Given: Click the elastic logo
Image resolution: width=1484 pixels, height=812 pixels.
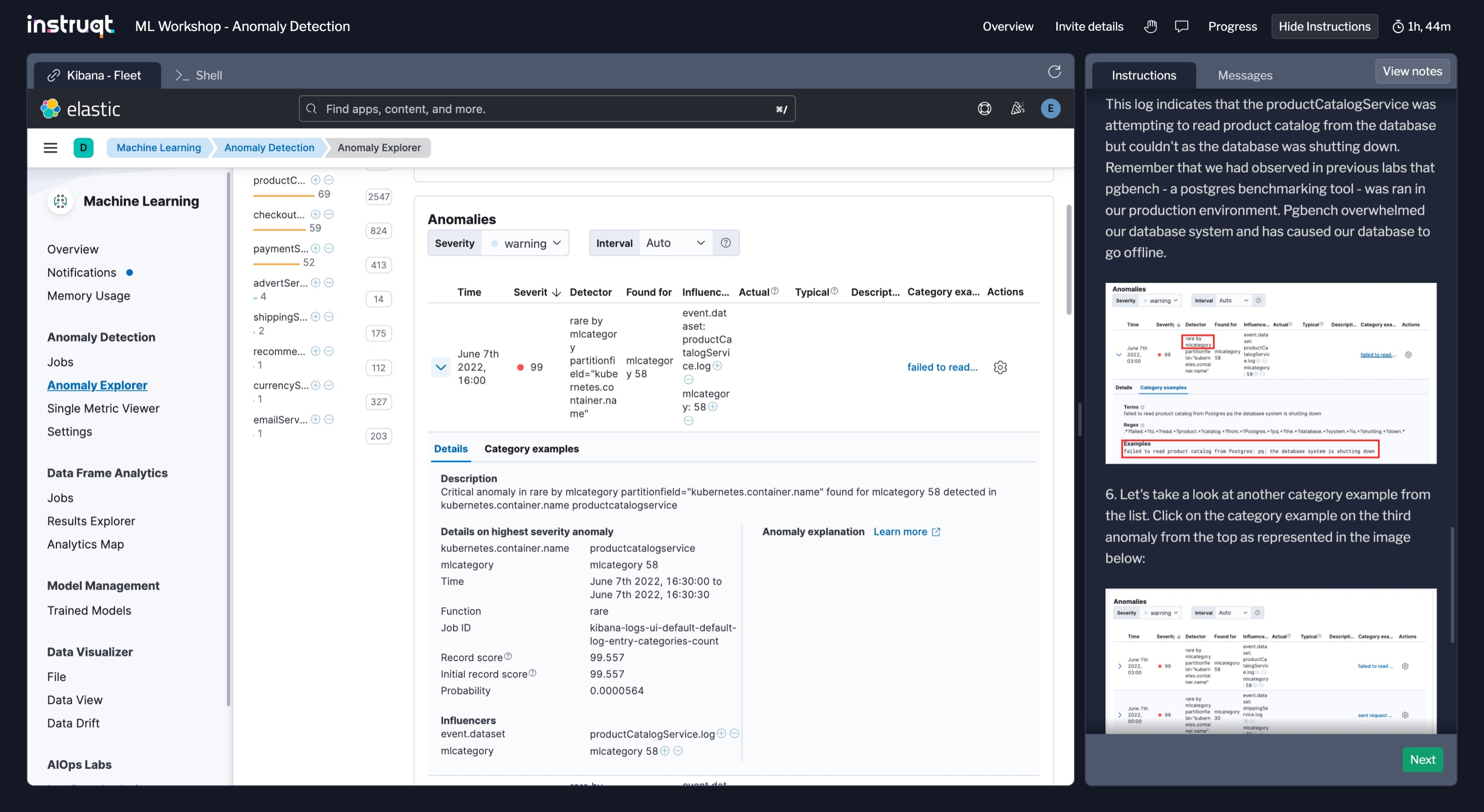Looking at the screenshot, I should (x=81, y=108).
